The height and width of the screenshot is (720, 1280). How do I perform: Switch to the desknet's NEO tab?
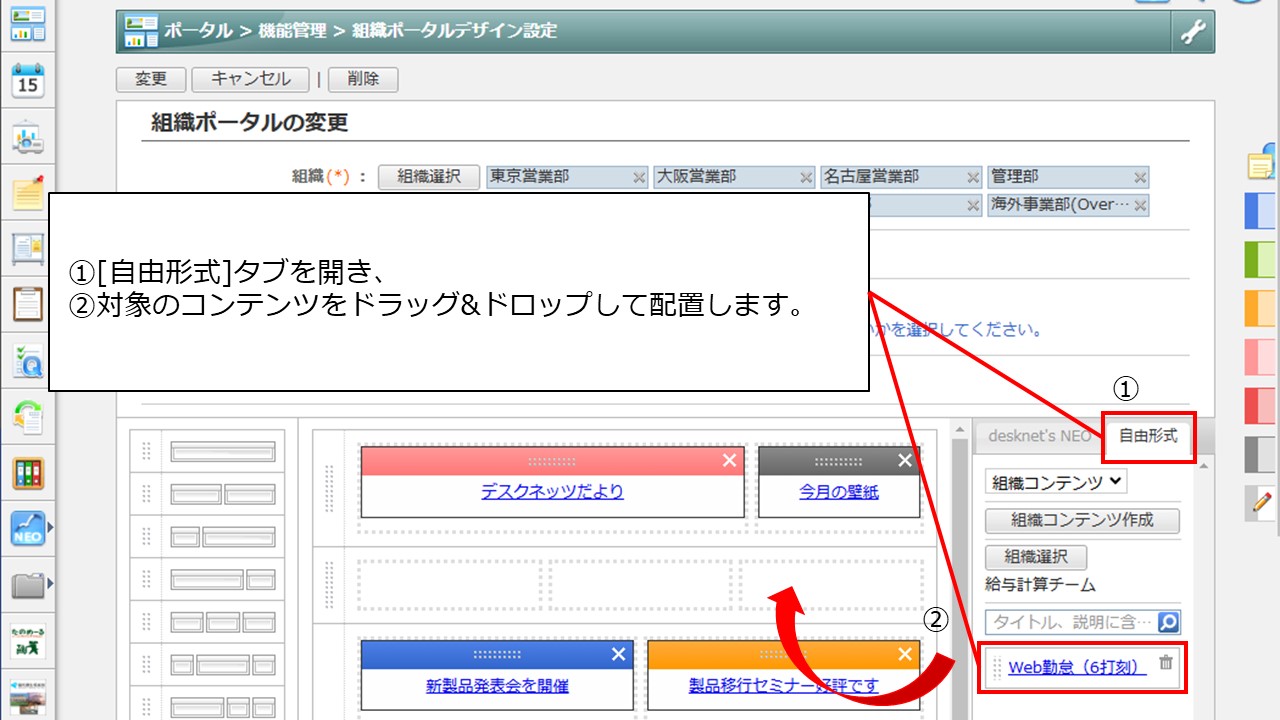tap(1039, 436)
